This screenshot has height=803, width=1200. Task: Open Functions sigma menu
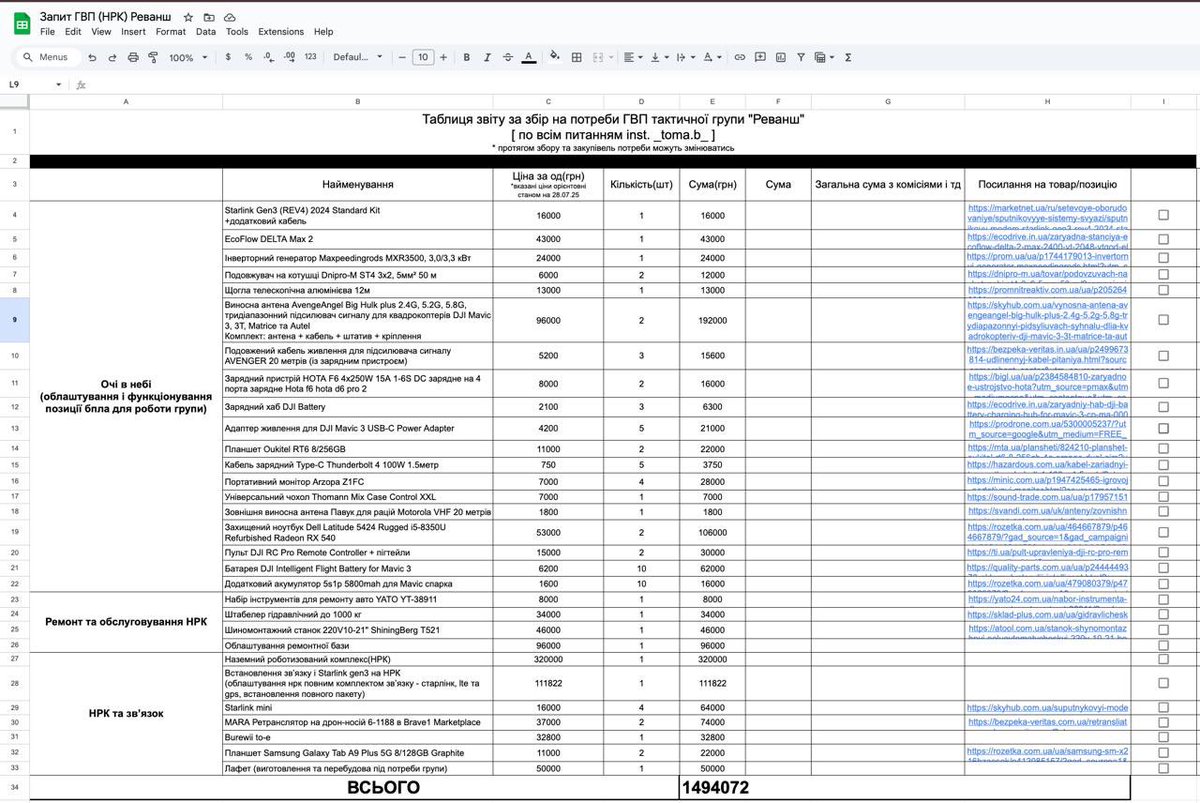click(x=848, y=58)
